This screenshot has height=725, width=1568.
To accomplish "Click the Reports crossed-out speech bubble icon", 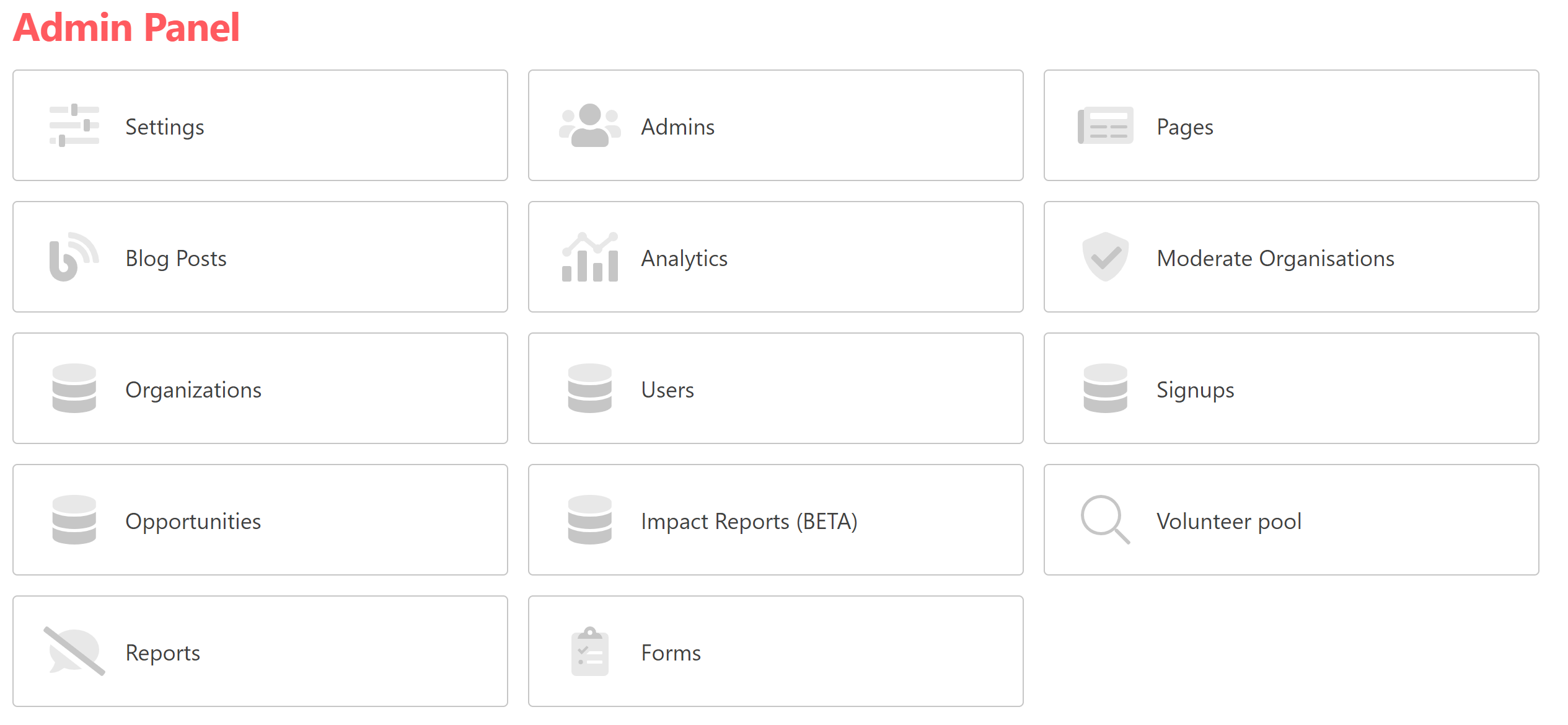I will pos(74,651).
